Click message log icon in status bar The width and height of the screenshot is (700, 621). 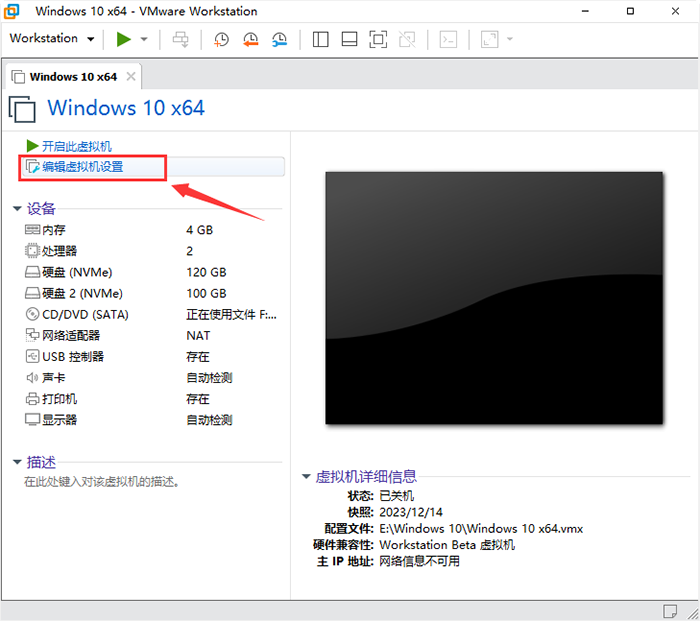(x=670, y=611)
